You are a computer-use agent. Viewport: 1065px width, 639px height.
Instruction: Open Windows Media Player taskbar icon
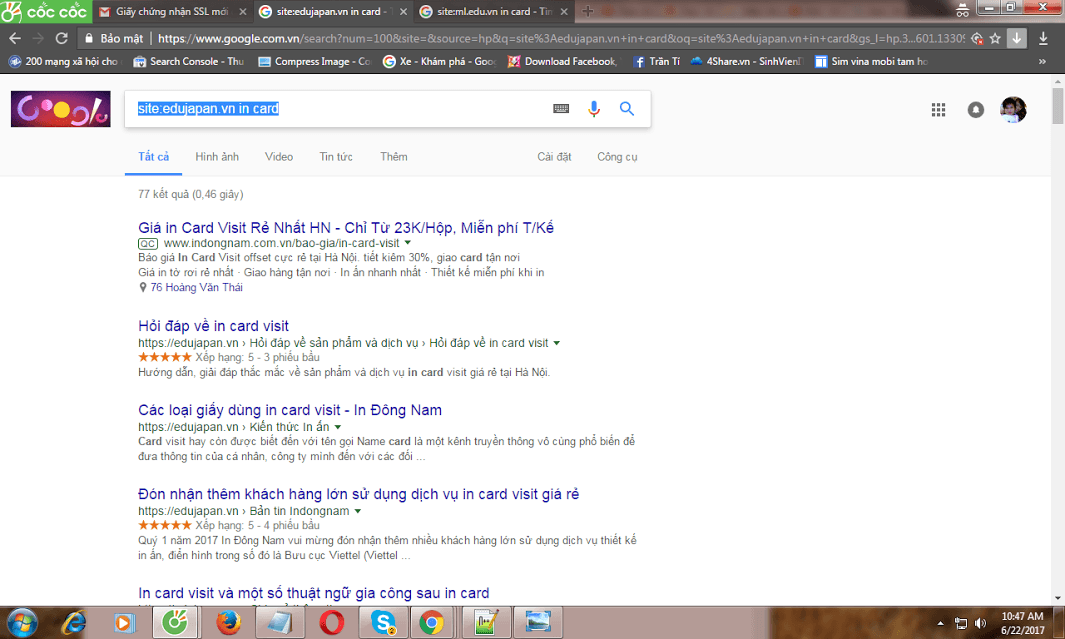pos(124,622)
